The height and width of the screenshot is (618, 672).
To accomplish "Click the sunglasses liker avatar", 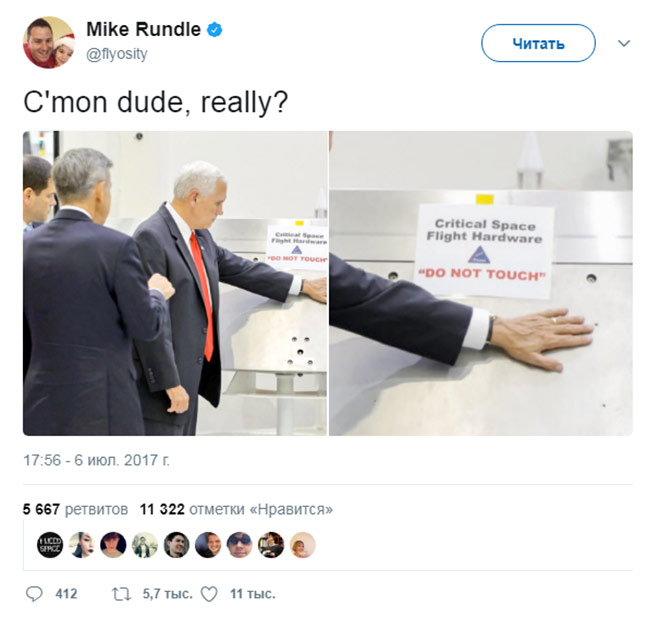I will pyautogui.click(x=240, y=545).
